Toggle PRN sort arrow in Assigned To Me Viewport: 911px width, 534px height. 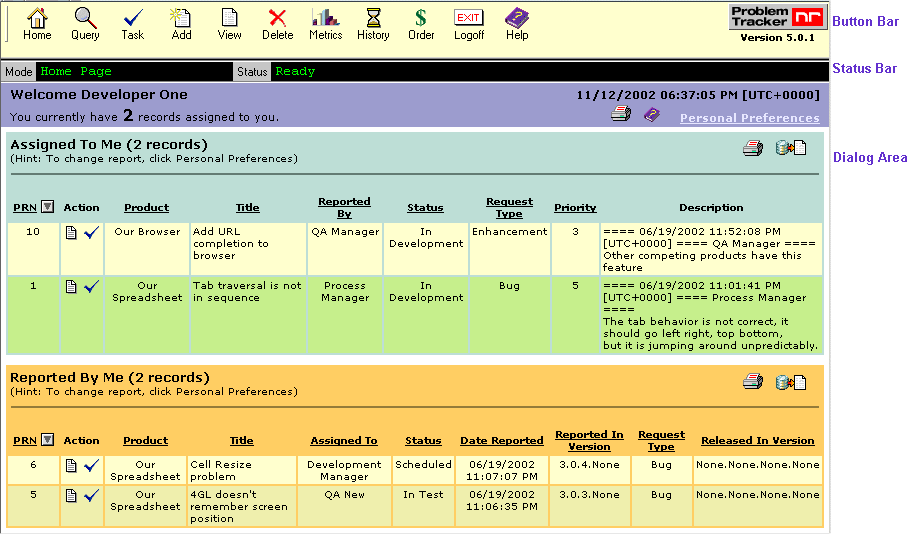click(x=47, y=208)
